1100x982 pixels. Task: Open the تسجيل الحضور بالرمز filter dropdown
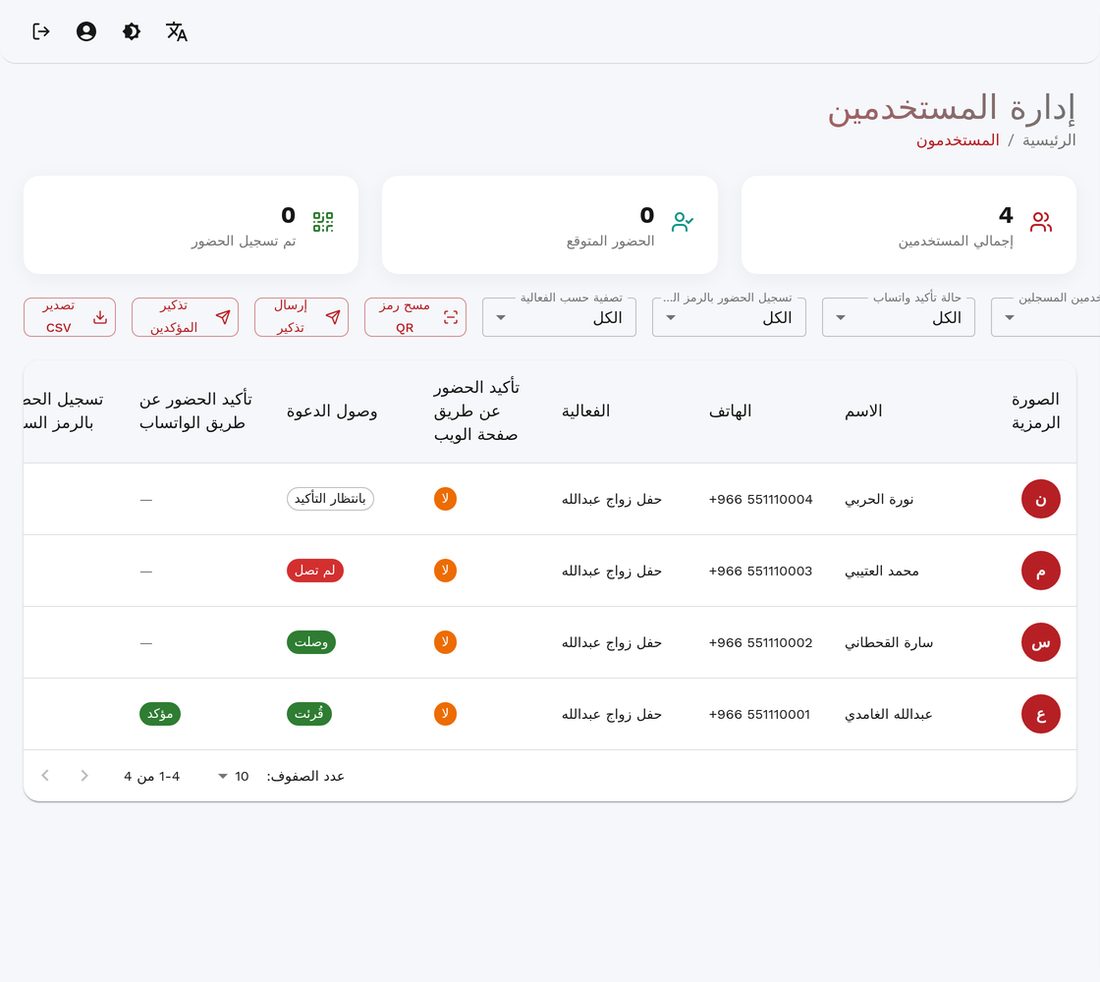(729, 318)
